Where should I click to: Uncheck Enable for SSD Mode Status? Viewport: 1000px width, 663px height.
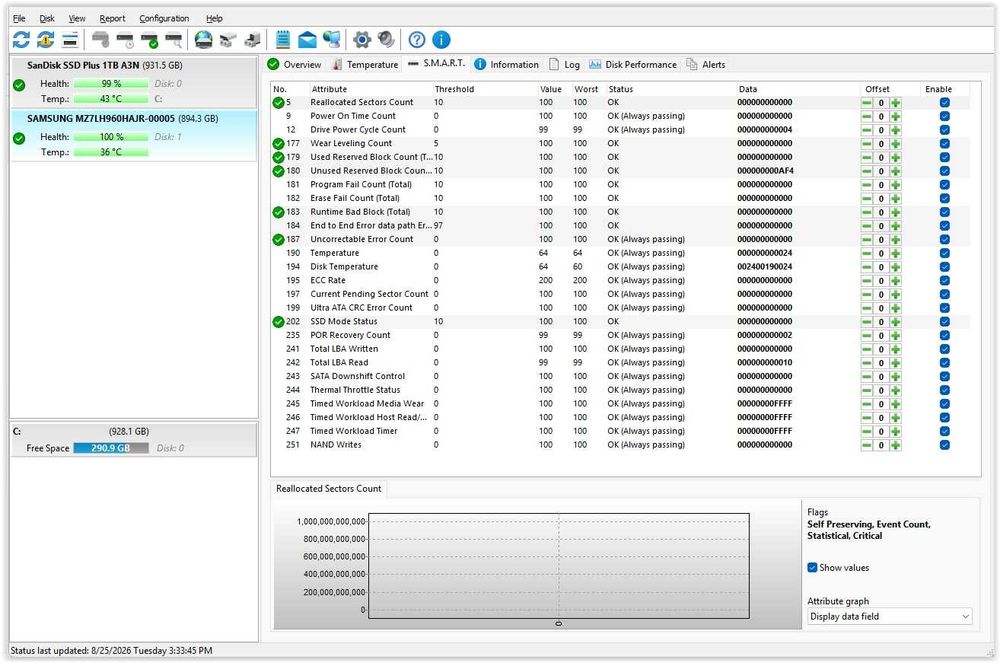(x=945, y=322)
